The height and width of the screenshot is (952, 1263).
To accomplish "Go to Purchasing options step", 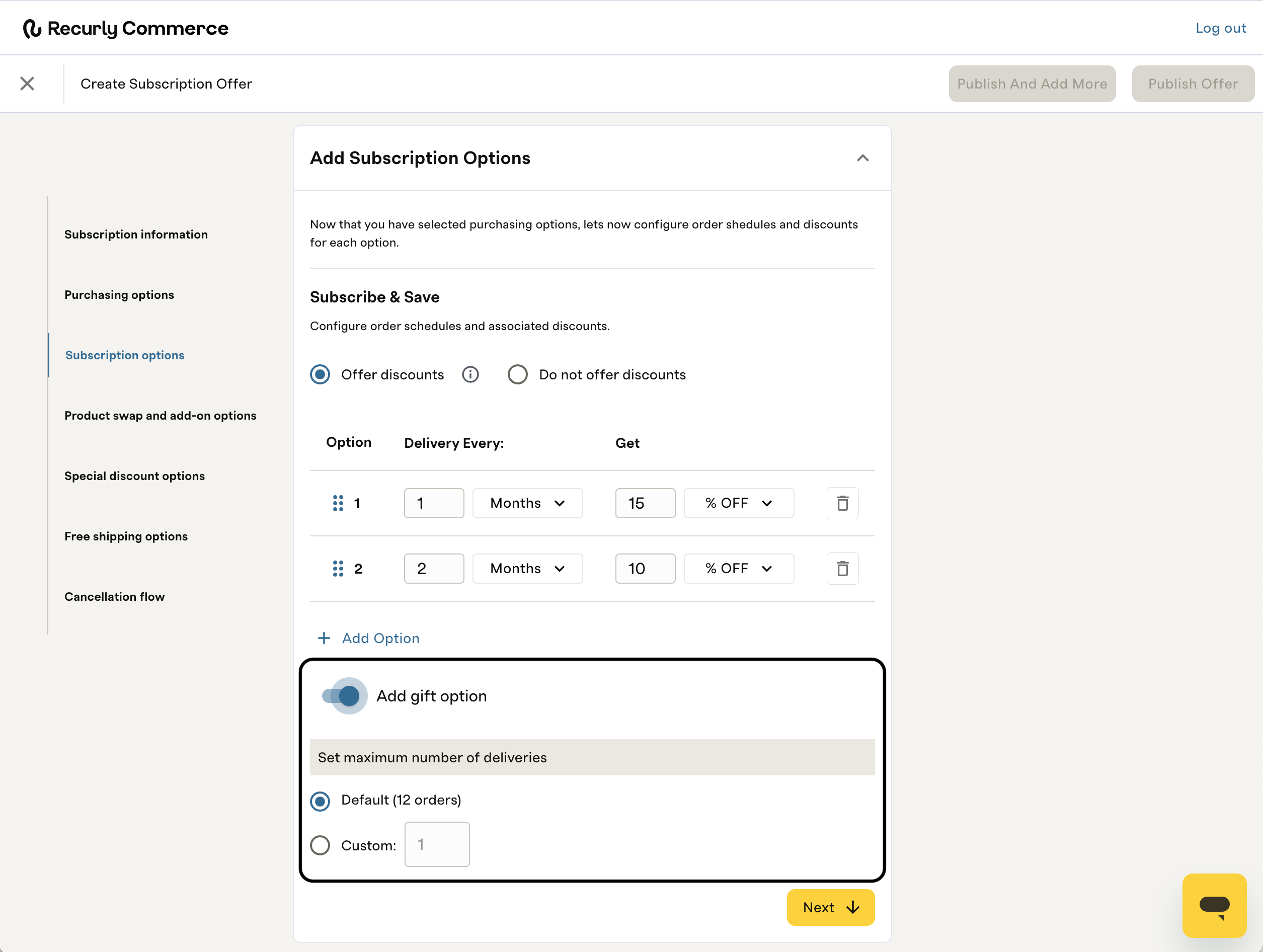I will (x=119, y=295).
